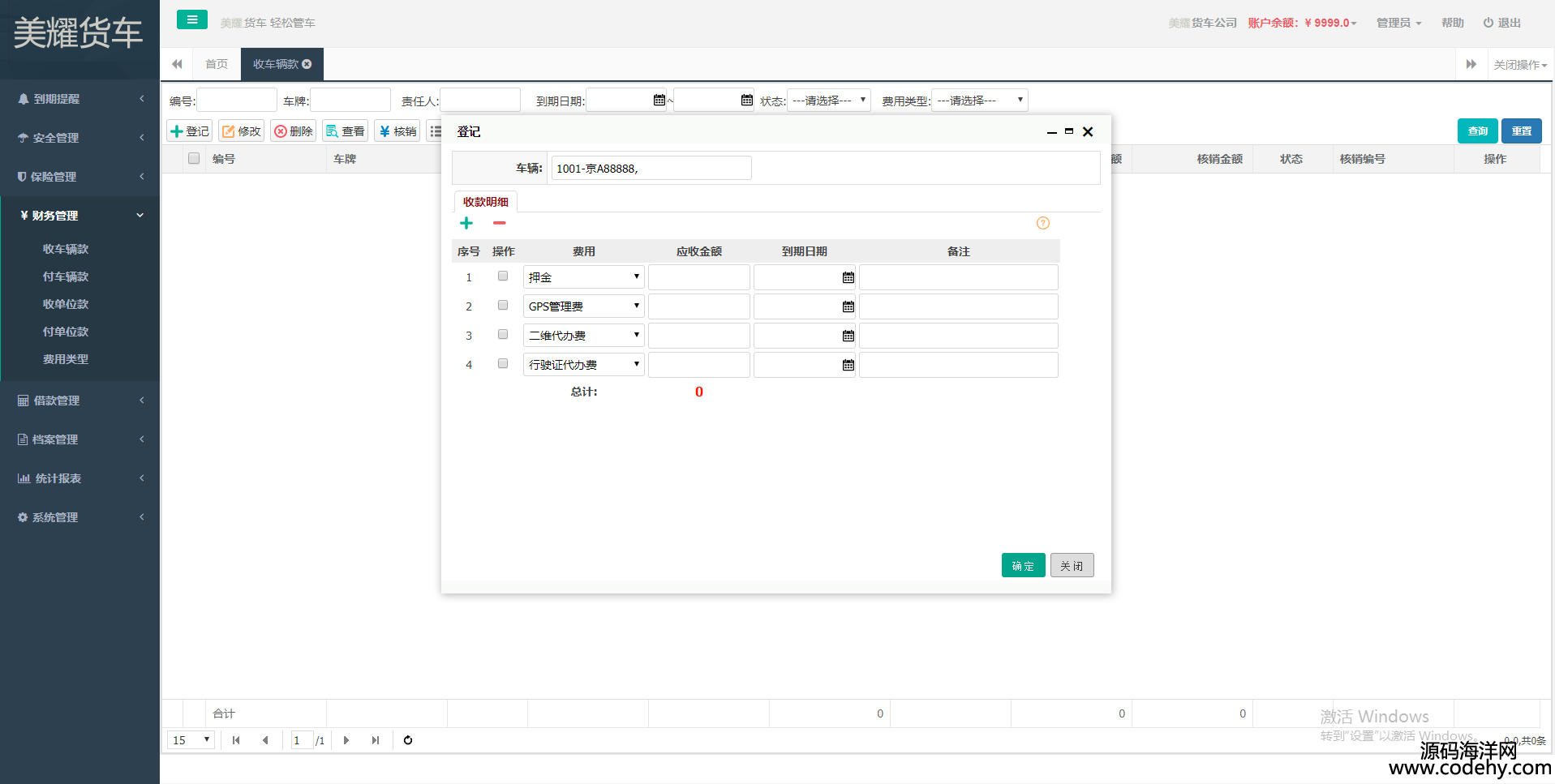Screen dimensions: 1555x784
Task: Toggle the select-all checkbox in table header
Action: click(x=194, y=158)
